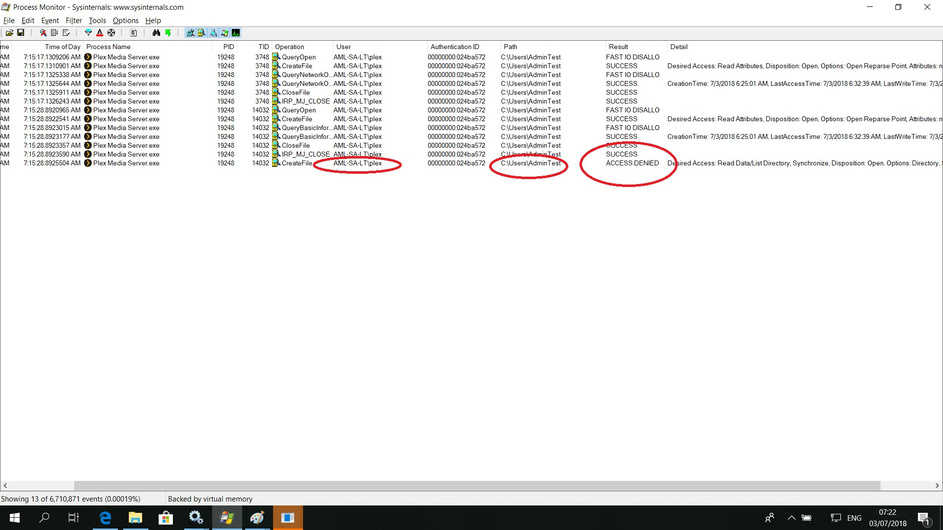Click the 'Showing 13 of 6,710,871 events' status text

pos(70,499)
